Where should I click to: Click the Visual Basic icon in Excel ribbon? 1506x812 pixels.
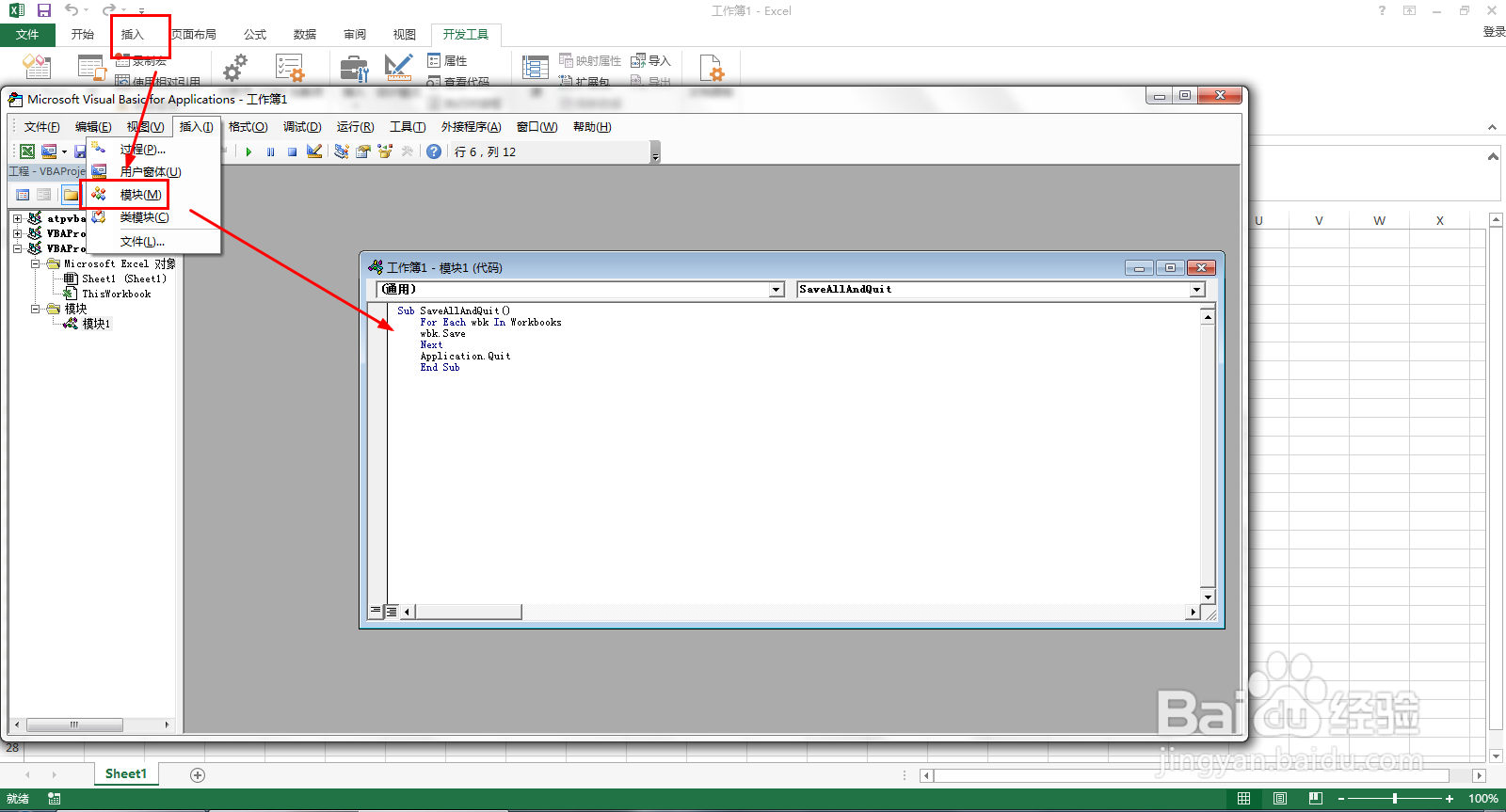point(37,67)
